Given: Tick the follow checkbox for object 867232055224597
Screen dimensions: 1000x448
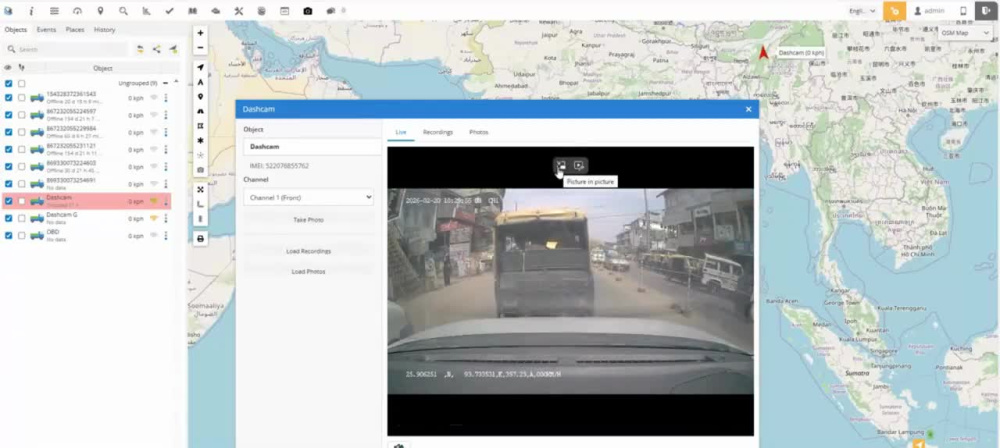Looking at the screenshot, I should 22,115.
